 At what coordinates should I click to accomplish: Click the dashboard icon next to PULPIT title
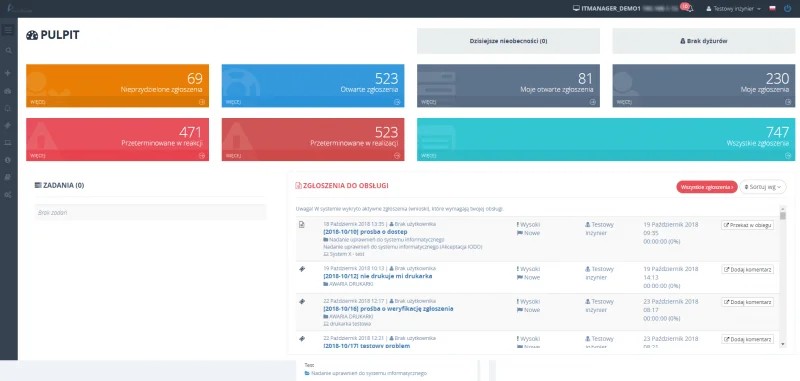[x=32, y=35]
